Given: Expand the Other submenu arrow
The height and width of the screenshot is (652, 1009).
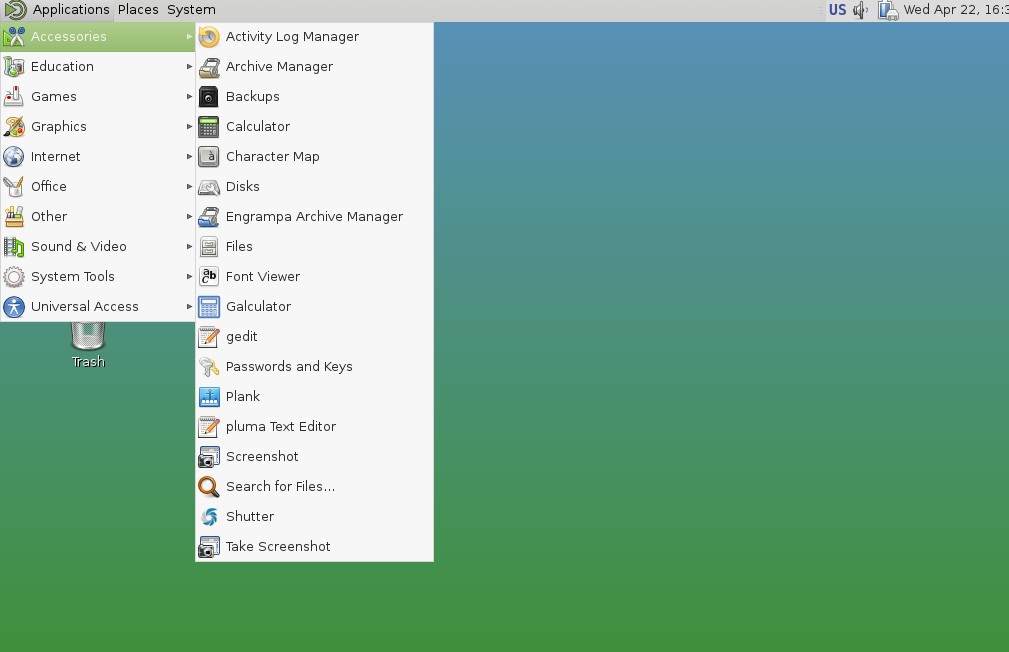Looking at the screenshot, I should (x=189, y=216).
